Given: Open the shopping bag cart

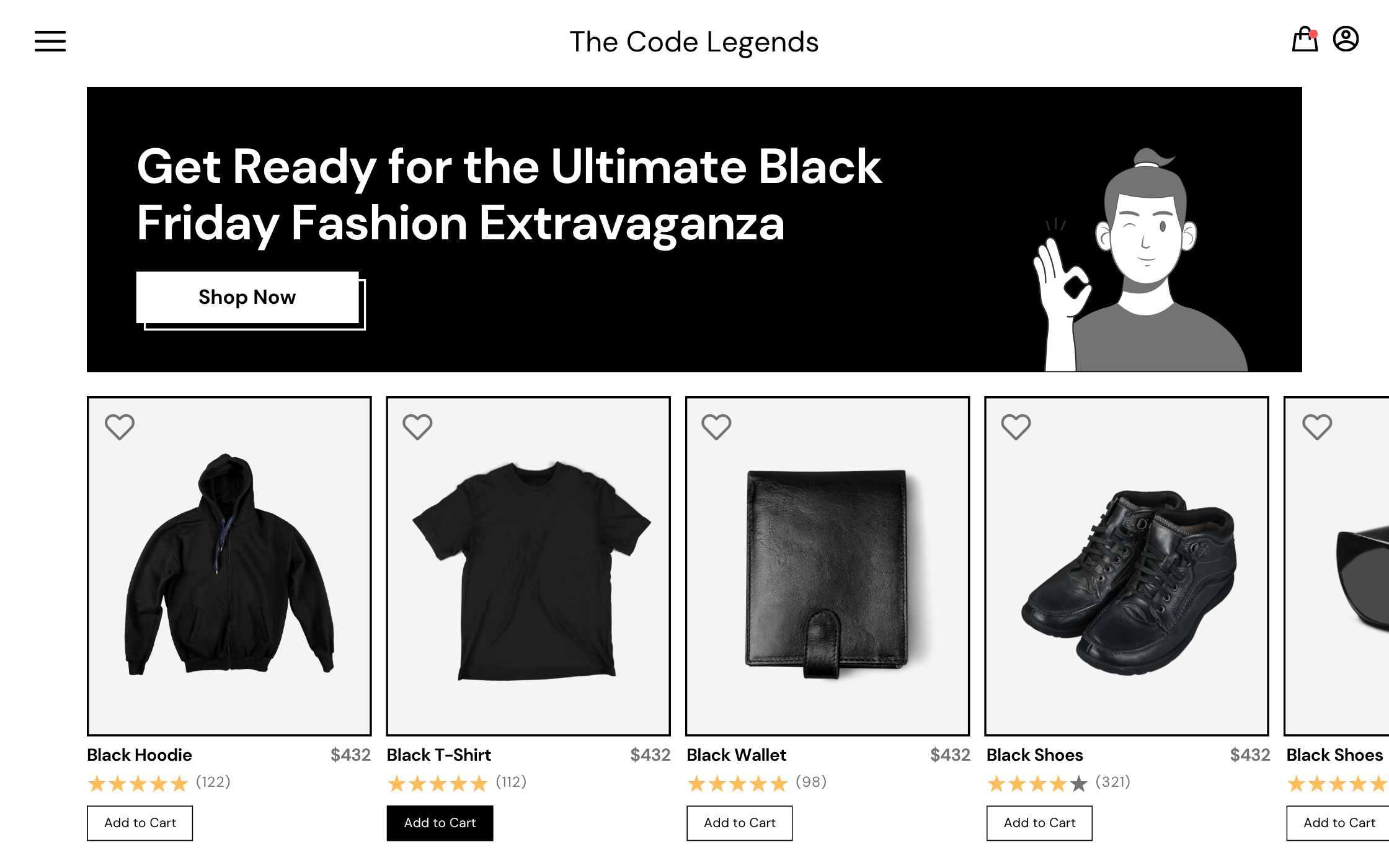Looking at the screenshot, I should [1305, 40].
